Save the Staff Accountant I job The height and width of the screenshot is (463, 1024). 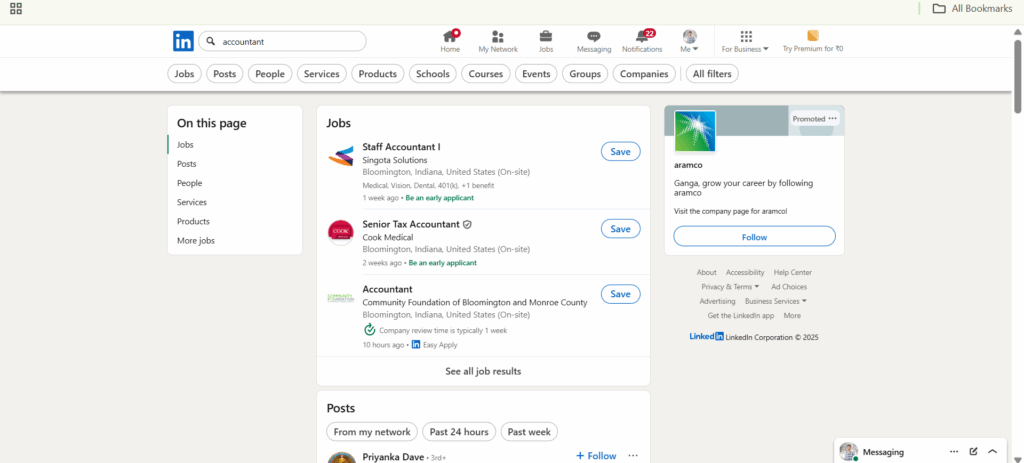[x=620, y=151]
